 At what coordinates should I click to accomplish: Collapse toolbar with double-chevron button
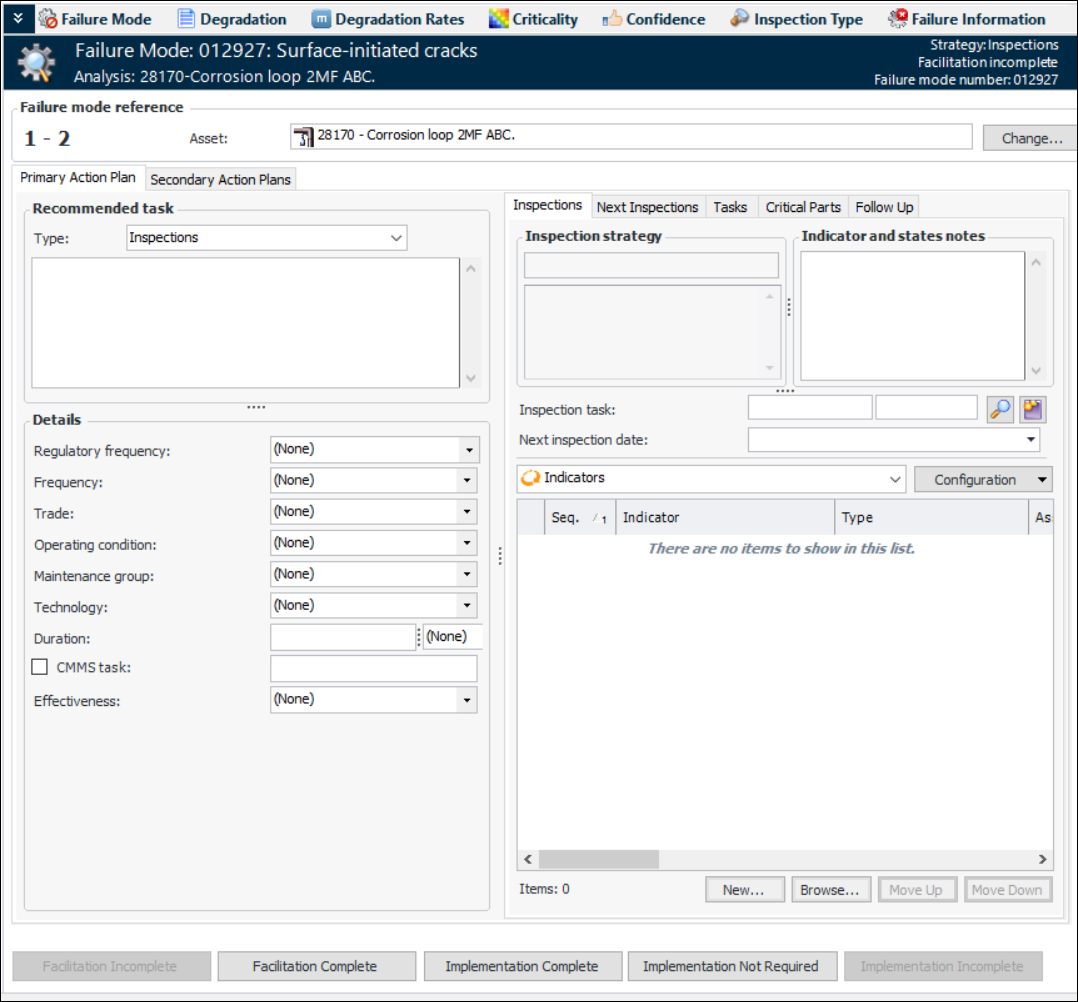coord(17,18)
